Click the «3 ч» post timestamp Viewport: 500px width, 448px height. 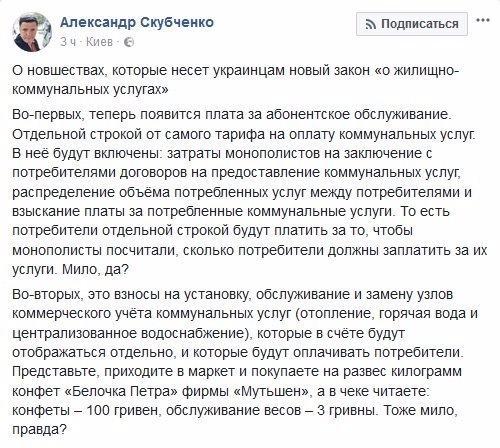(x=68, y=42)
